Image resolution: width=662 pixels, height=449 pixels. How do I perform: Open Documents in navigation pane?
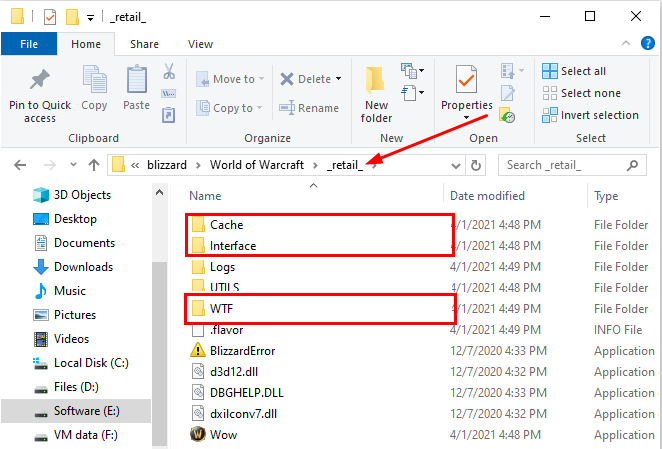(x=74, y=243)
